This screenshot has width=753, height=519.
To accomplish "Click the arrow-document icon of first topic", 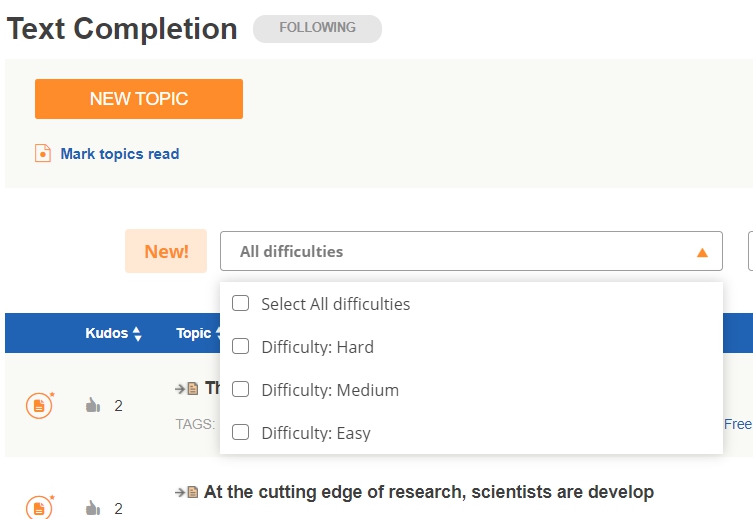I will coord(186,388).
